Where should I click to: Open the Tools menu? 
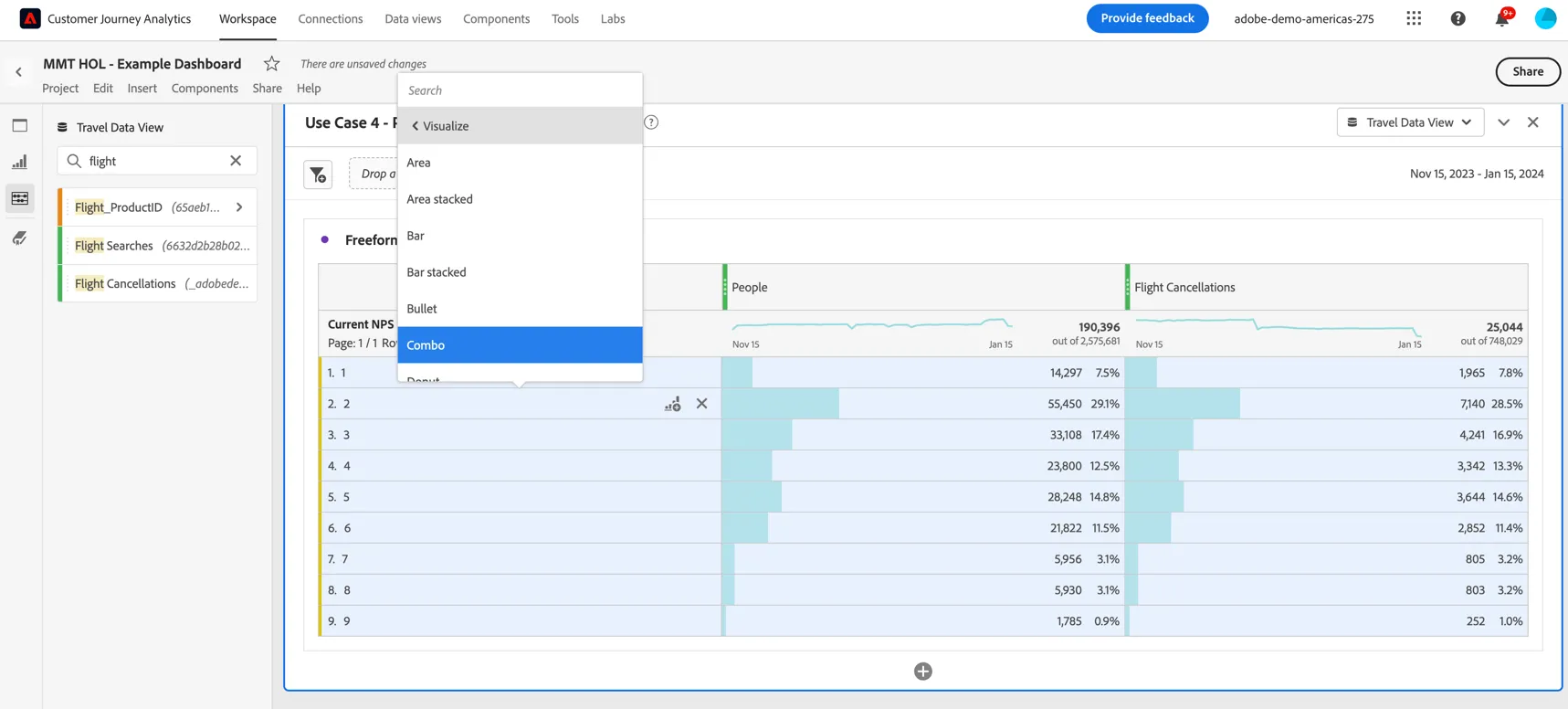pos(565,18)
